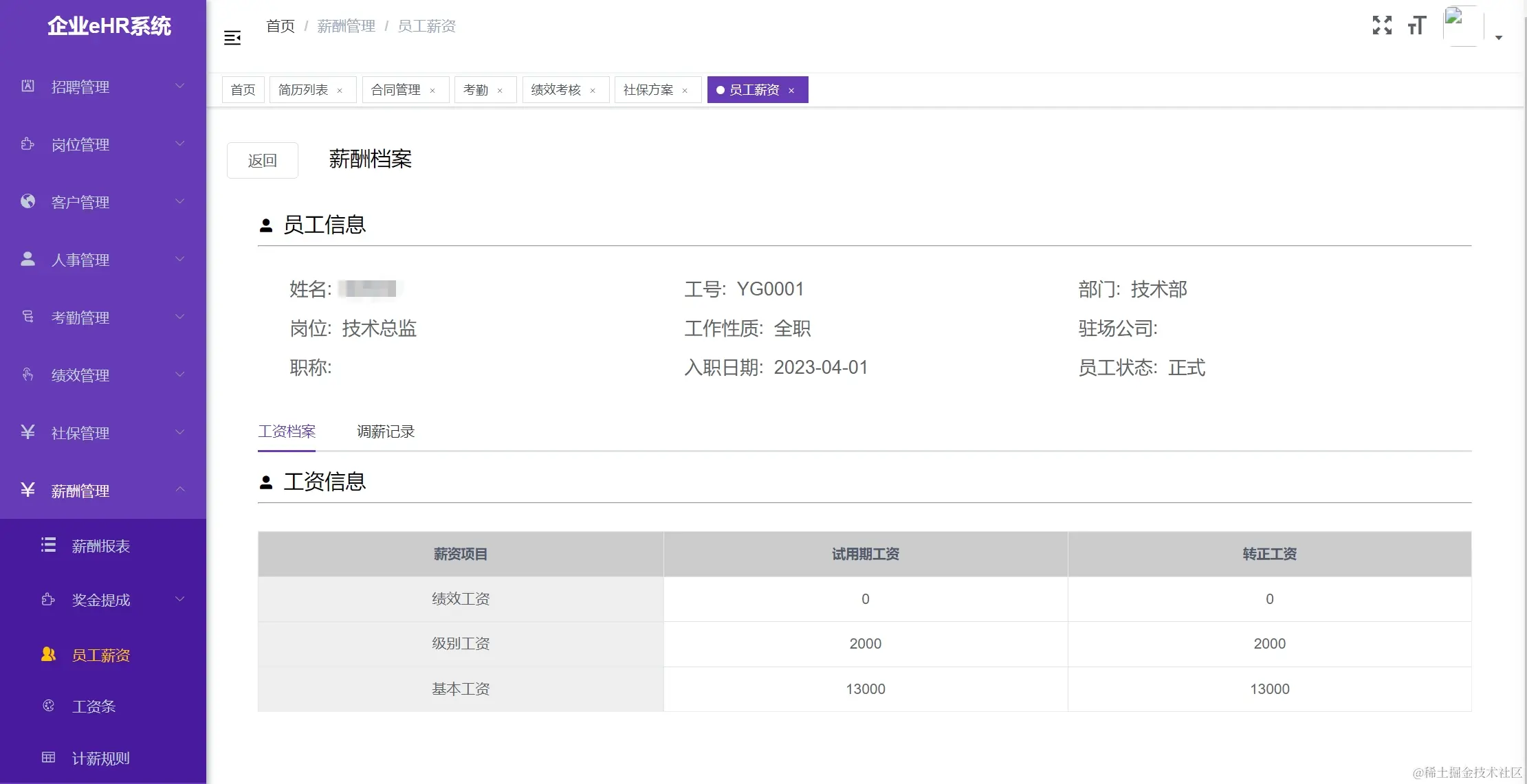The image size is (1527, 784).
Task: Expand the 奖金提成 submenu
Action: click(x=179, y=598)
